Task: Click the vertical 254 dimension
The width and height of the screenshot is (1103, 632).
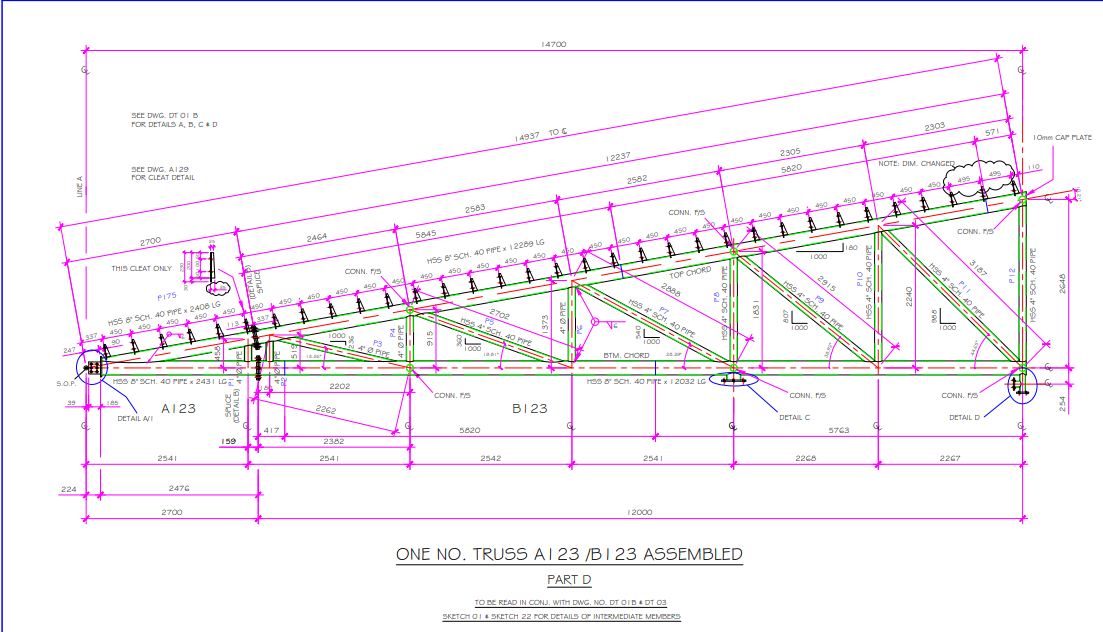Action: pos(1062,404)
